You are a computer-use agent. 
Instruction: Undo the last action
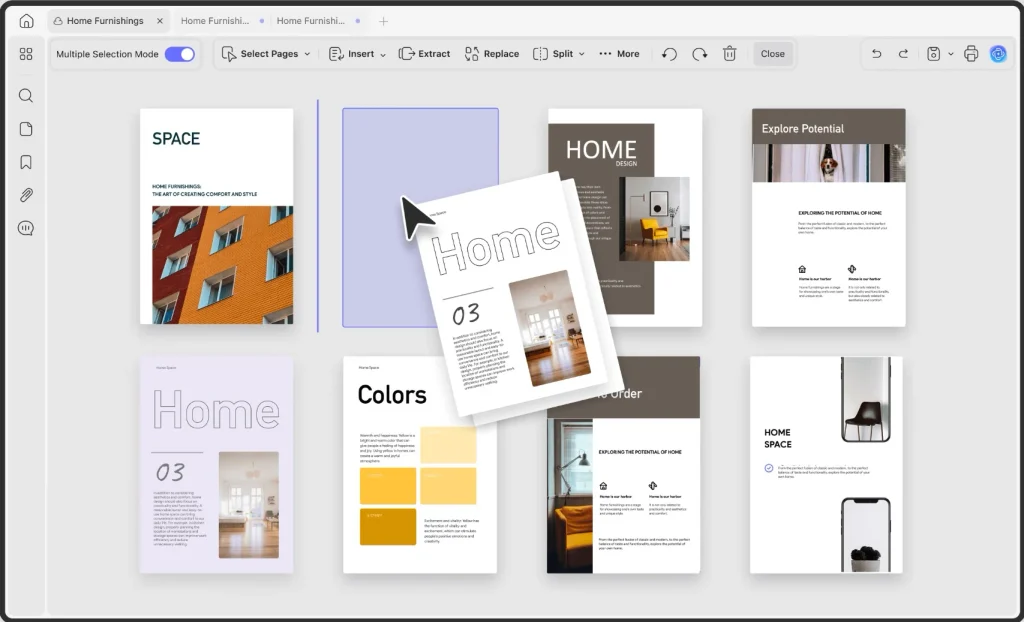876,54
